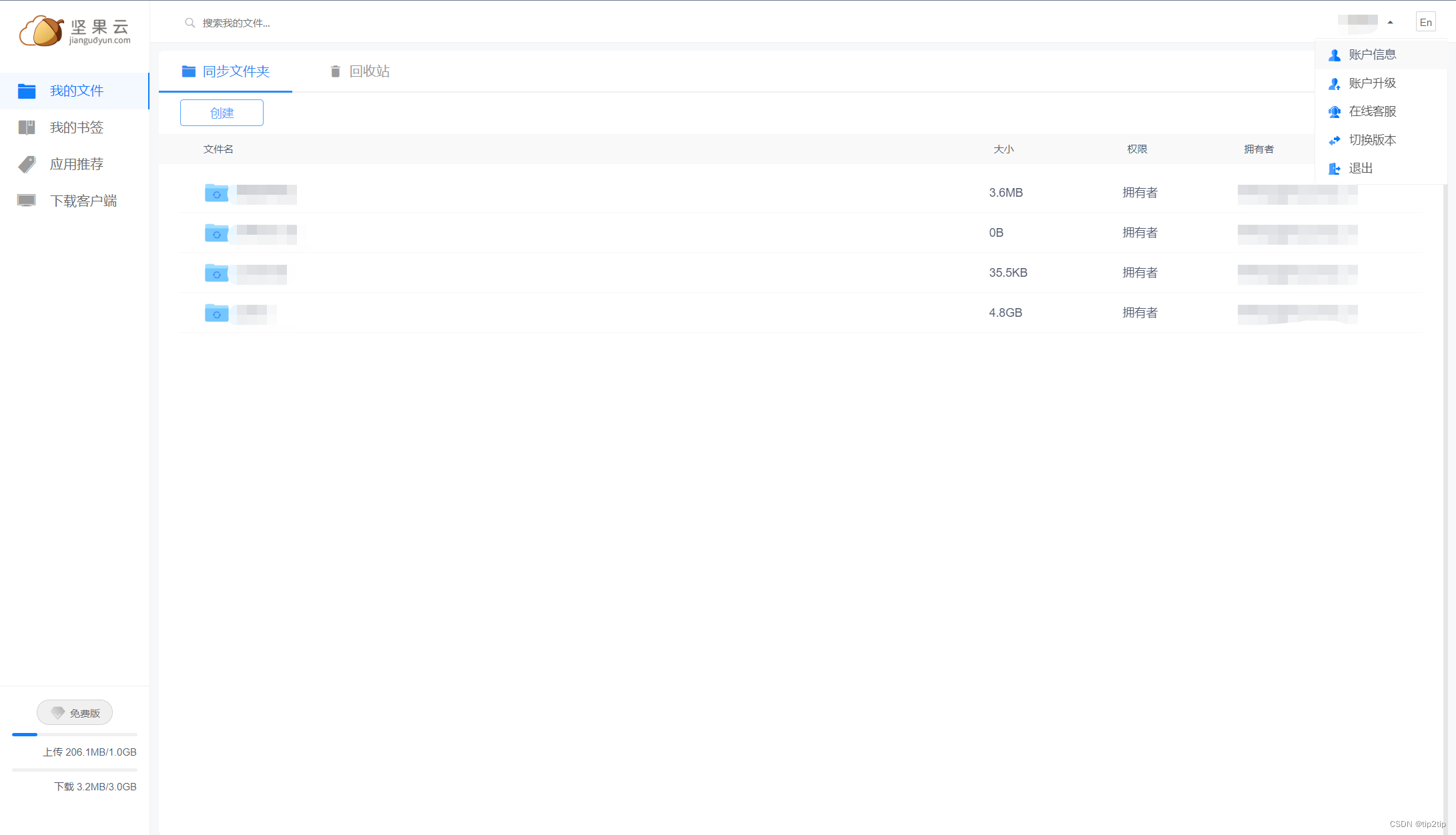Click the monitor icon beside 下载客户端
The image size is (1456, 835).
point(27,201)
